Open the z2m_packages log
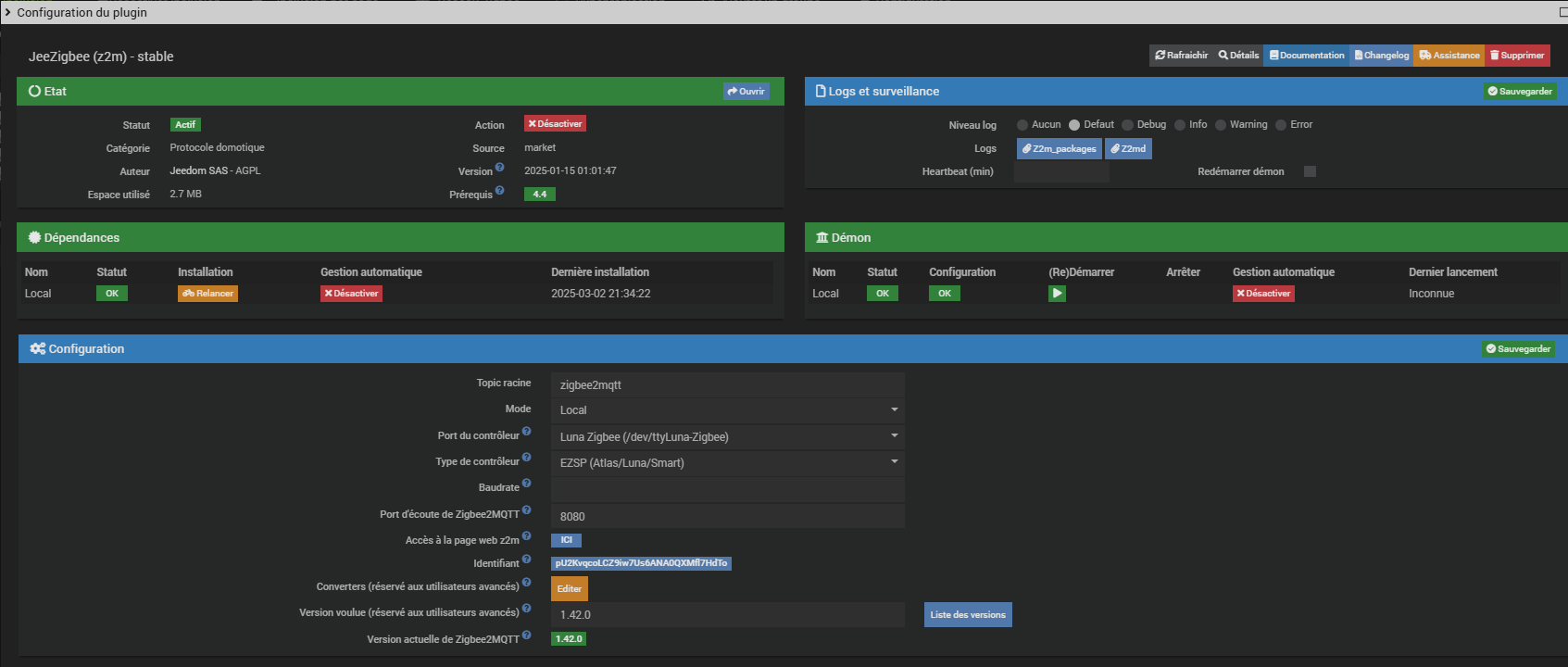The image size is (1568, 667). click(1059, 149)
